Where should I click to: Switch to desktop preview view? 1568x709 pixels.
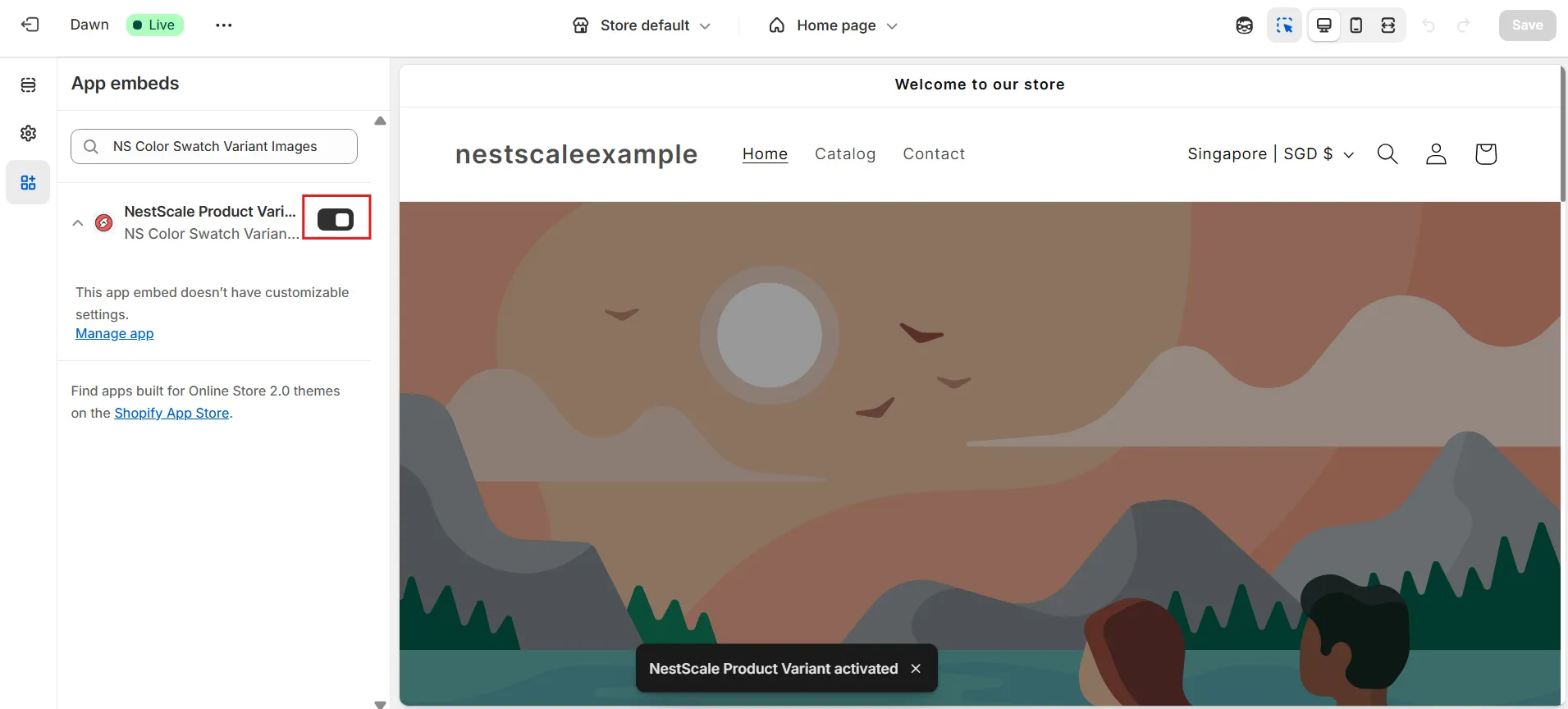coord(1324,25)
